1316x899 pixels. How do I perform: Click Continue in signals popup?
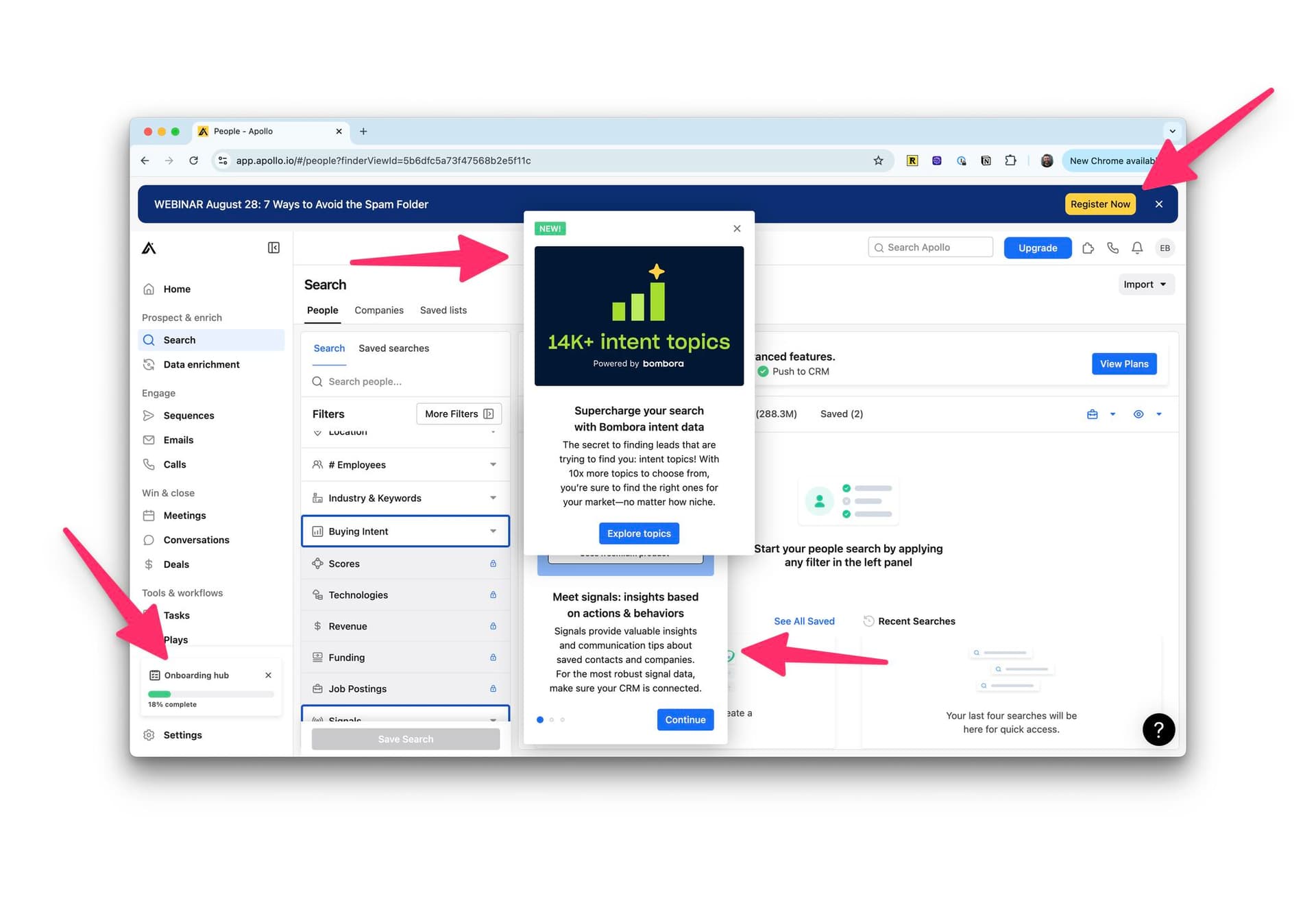pyautogui.click(x=685, y=719)
